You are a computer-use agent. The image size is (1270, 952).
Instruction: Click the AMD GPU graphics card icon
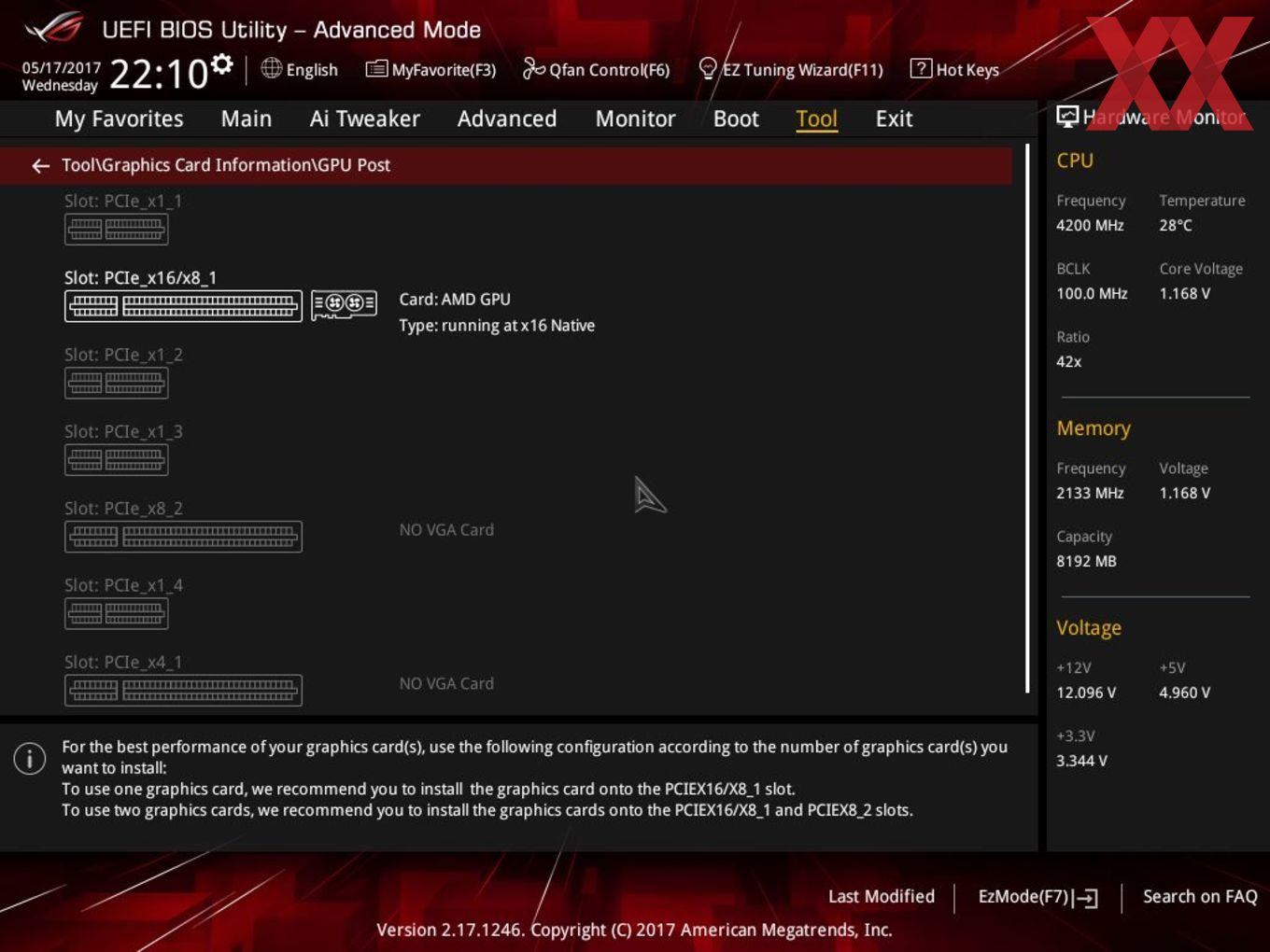[344, 304]
